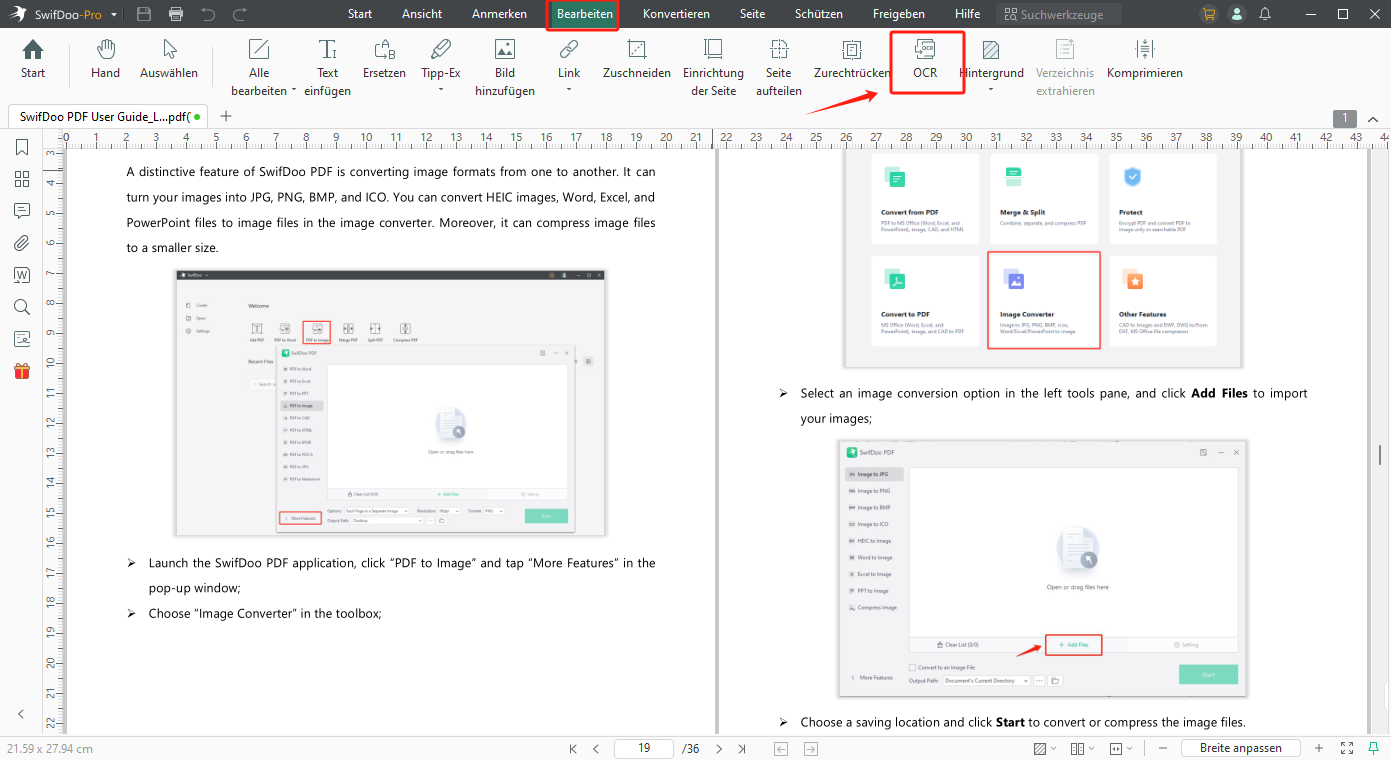
Task: Go to the previous page
Action: pyautogui.click(x=596, y=748)
